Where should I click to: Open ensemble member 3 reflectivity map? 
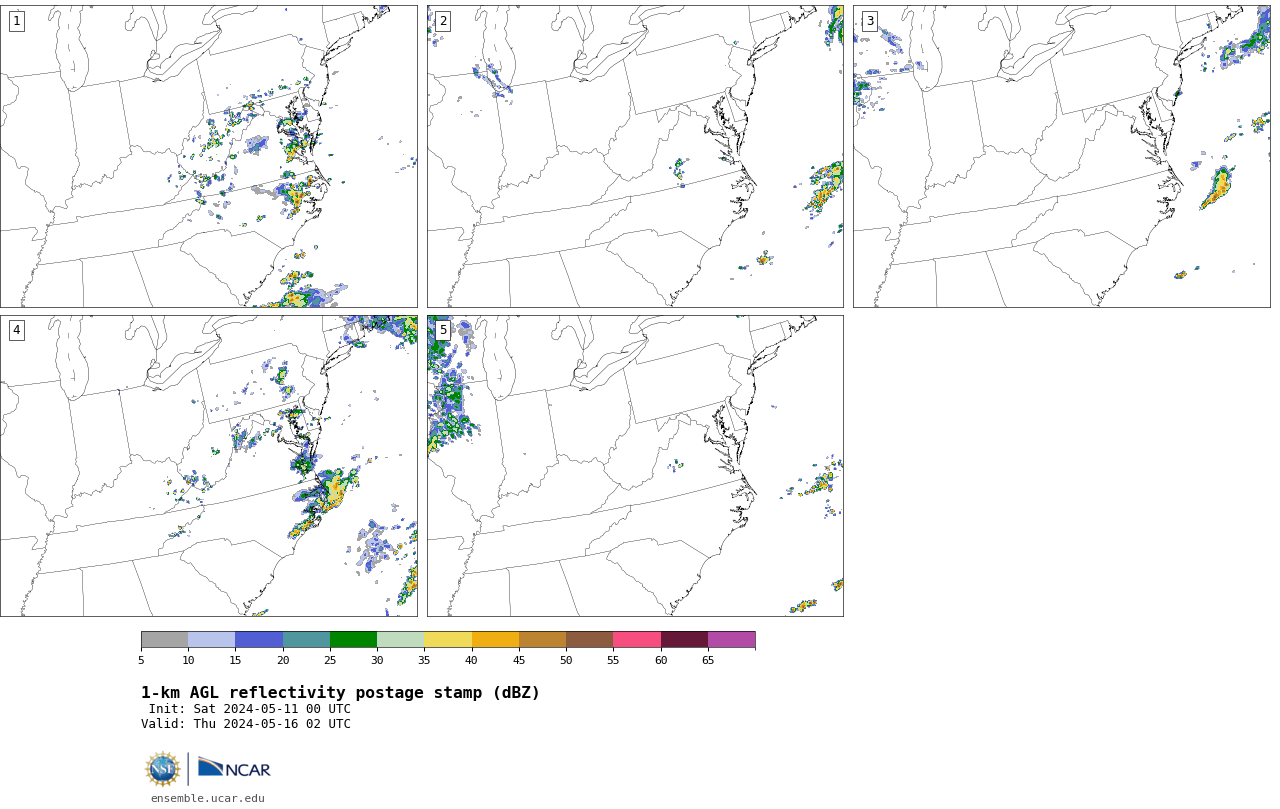1061,156
